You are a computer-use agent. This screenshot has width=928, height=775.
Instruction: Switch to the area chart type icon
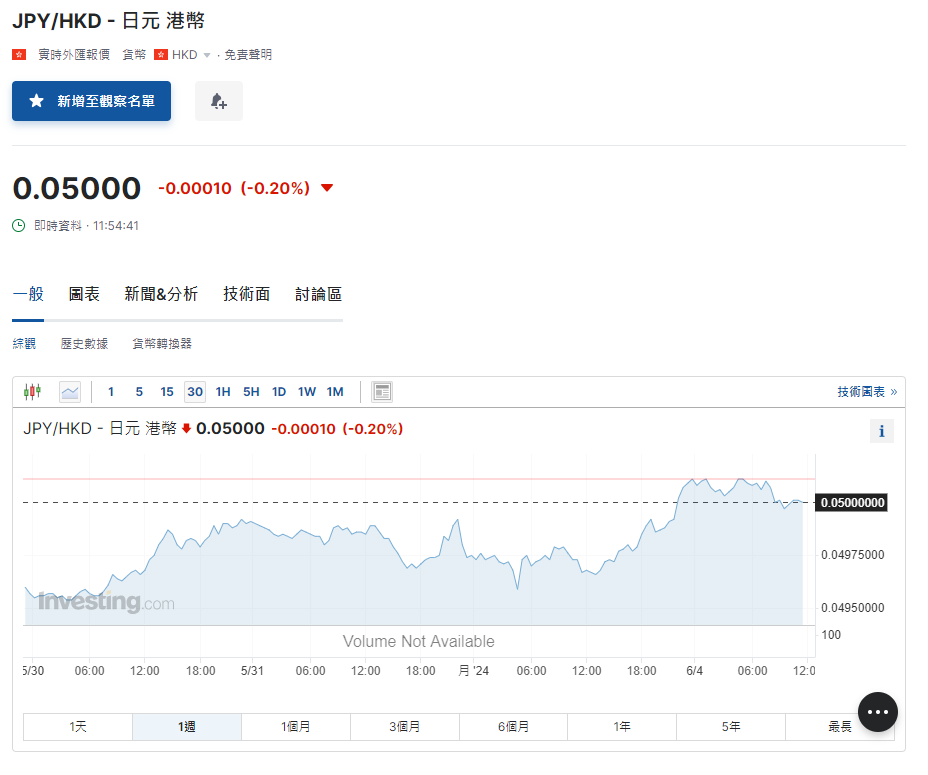pyautogui.click(x=69, y=392)
